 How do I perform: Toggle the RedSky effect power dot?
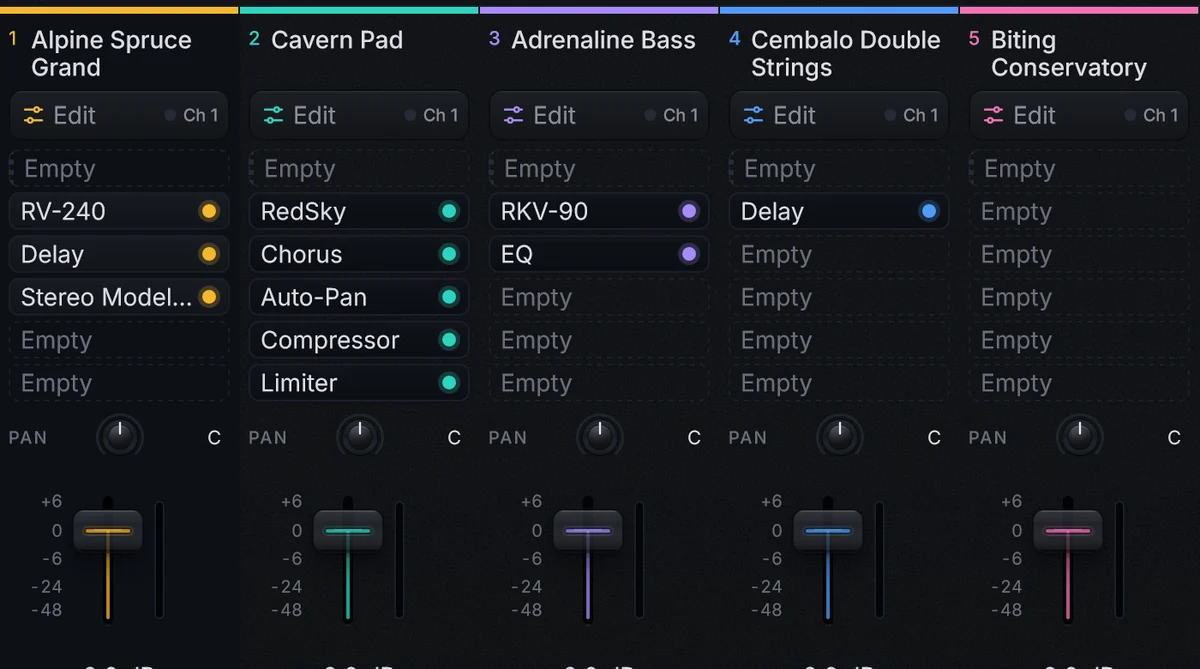click(449, 211)
